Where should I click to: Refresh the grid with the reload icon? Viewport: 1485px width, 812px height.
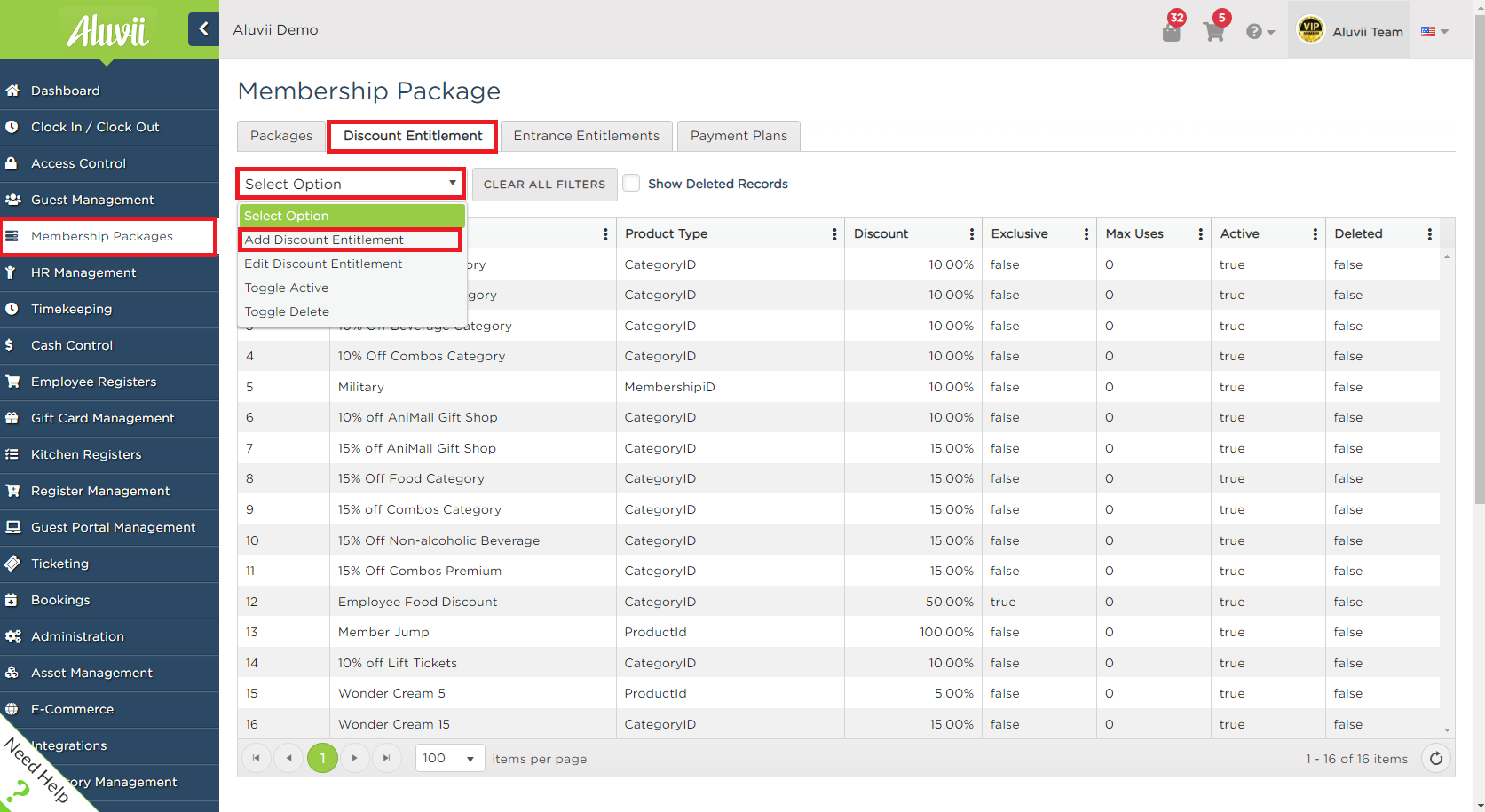coord(1435,758)
